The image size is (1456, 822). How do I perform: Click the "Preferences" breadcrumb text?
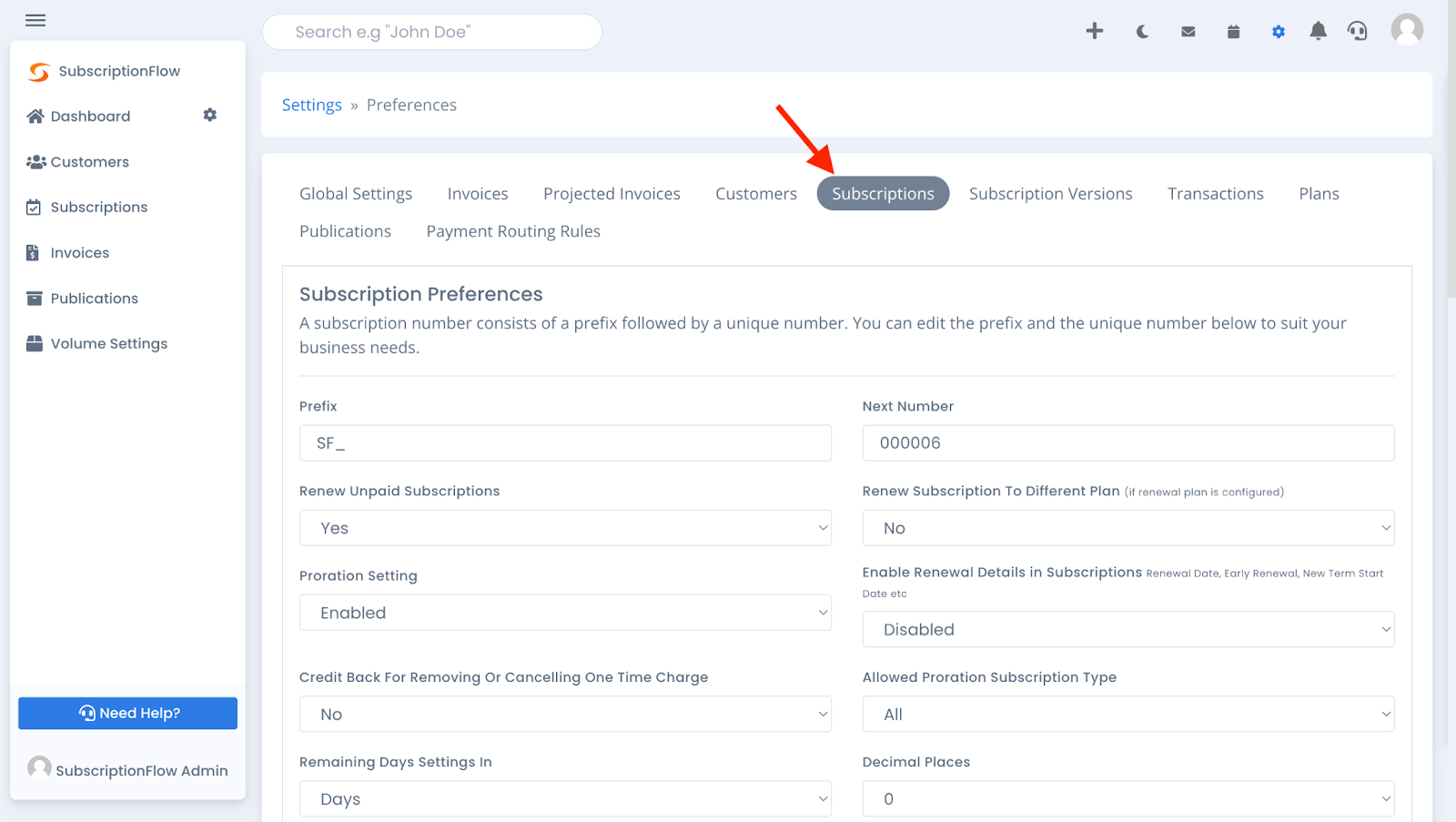(x=411, y=105)
